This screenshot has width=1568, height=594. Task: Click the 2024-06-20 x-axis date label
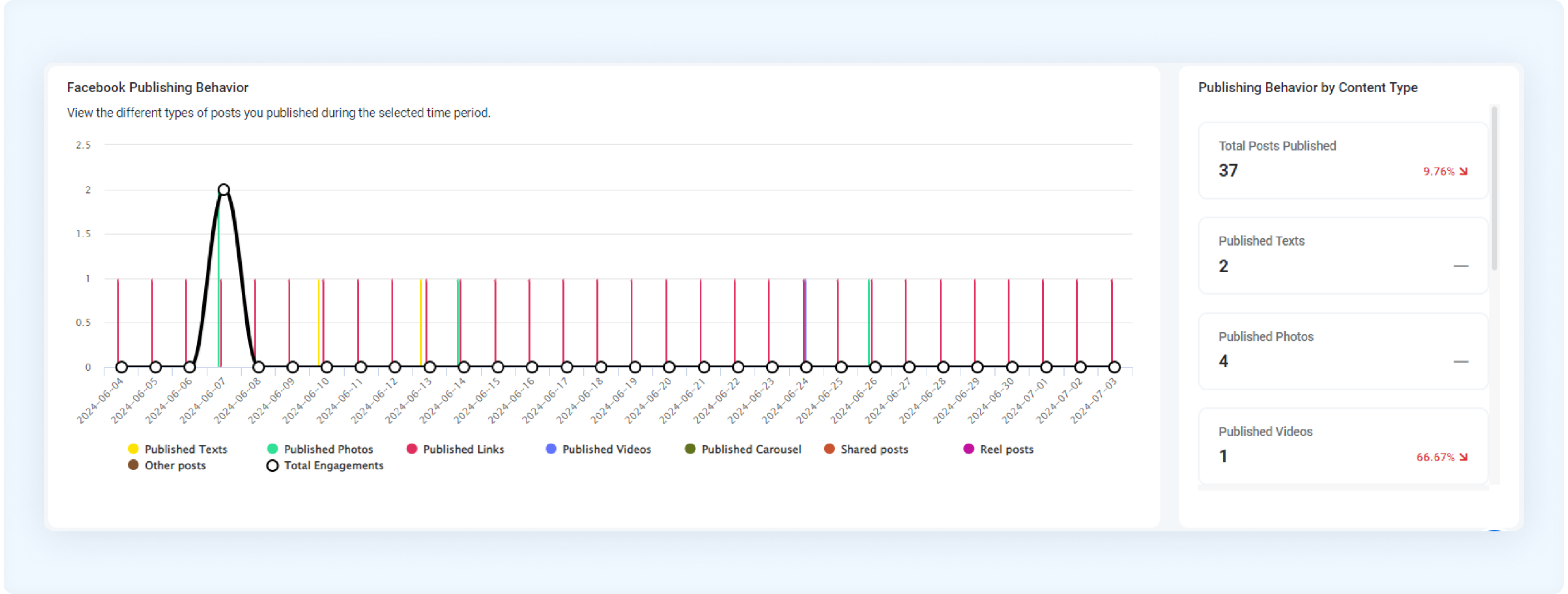point(648,400)
